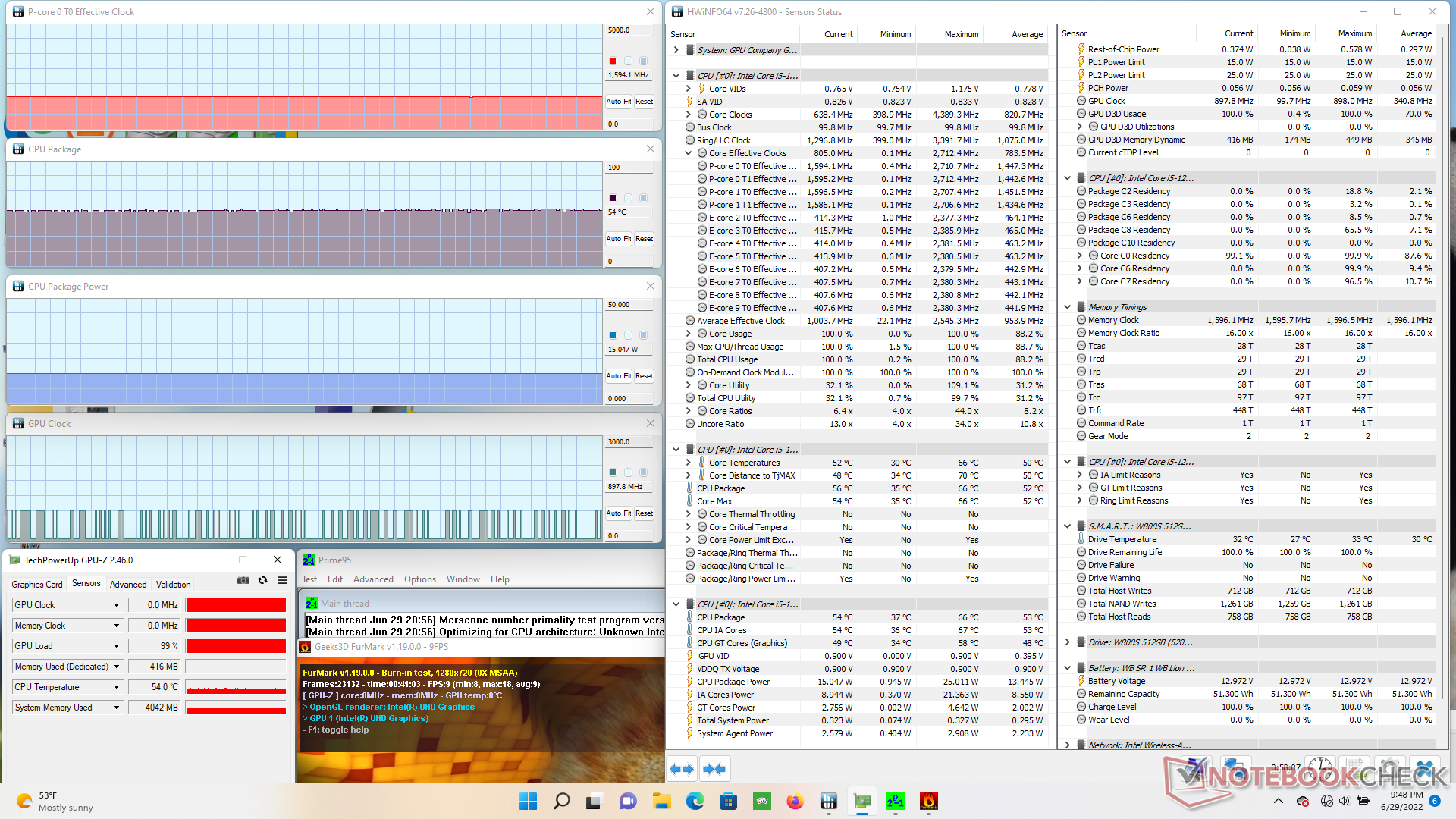Open GPU Load sensor dropdown
The image size is (1456, 819).
click(x=116, y=646)
